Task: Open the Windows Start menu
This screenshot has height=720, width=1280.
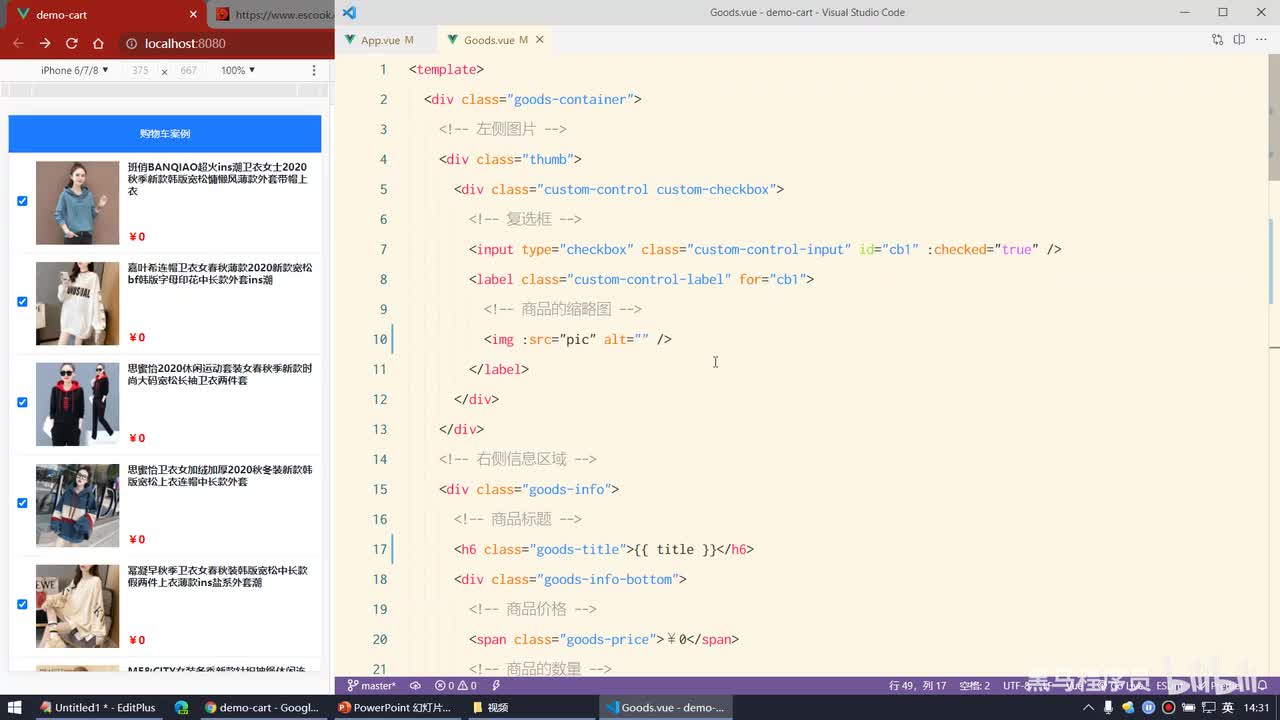Action: click(15, 707)
